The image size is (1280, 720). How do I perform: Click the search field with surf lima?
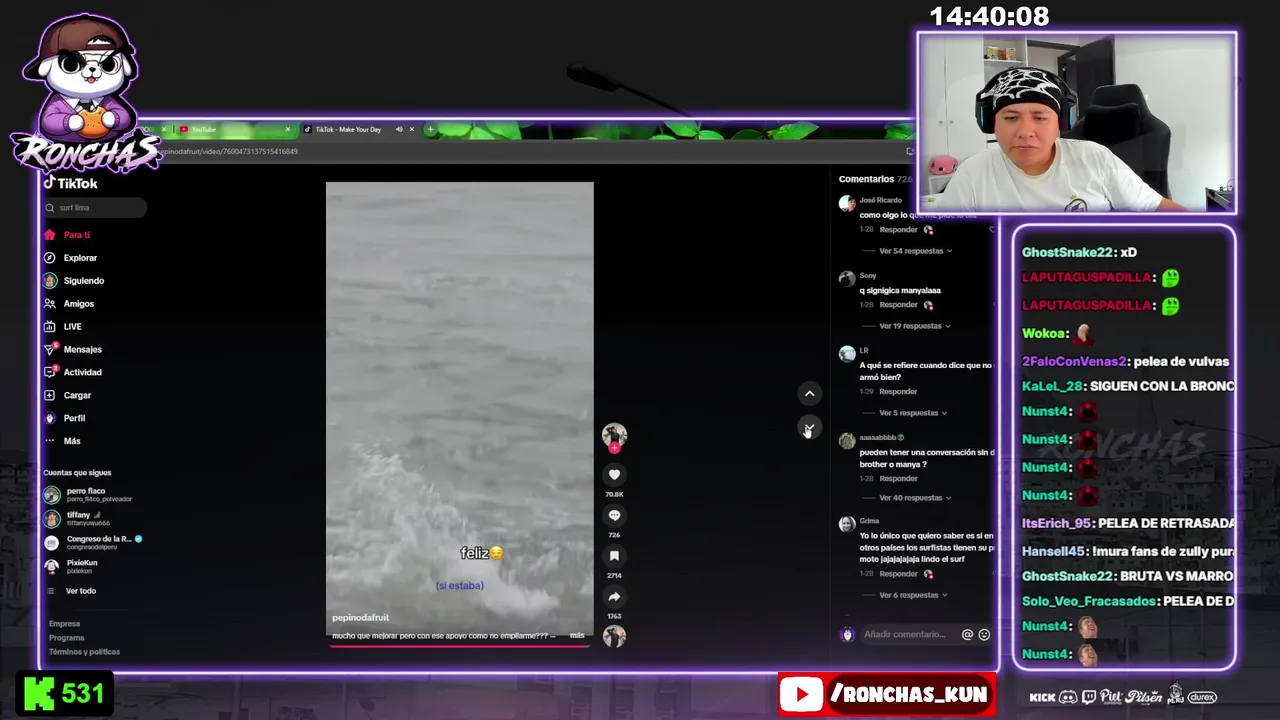pos(96,208)
